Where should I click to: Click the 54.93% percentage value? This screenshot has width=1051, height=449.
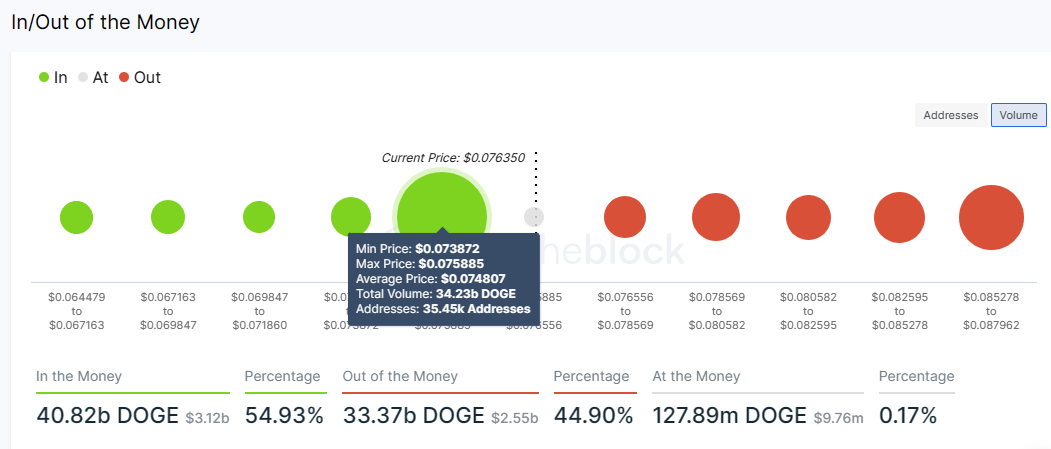[x=284, y=415]
